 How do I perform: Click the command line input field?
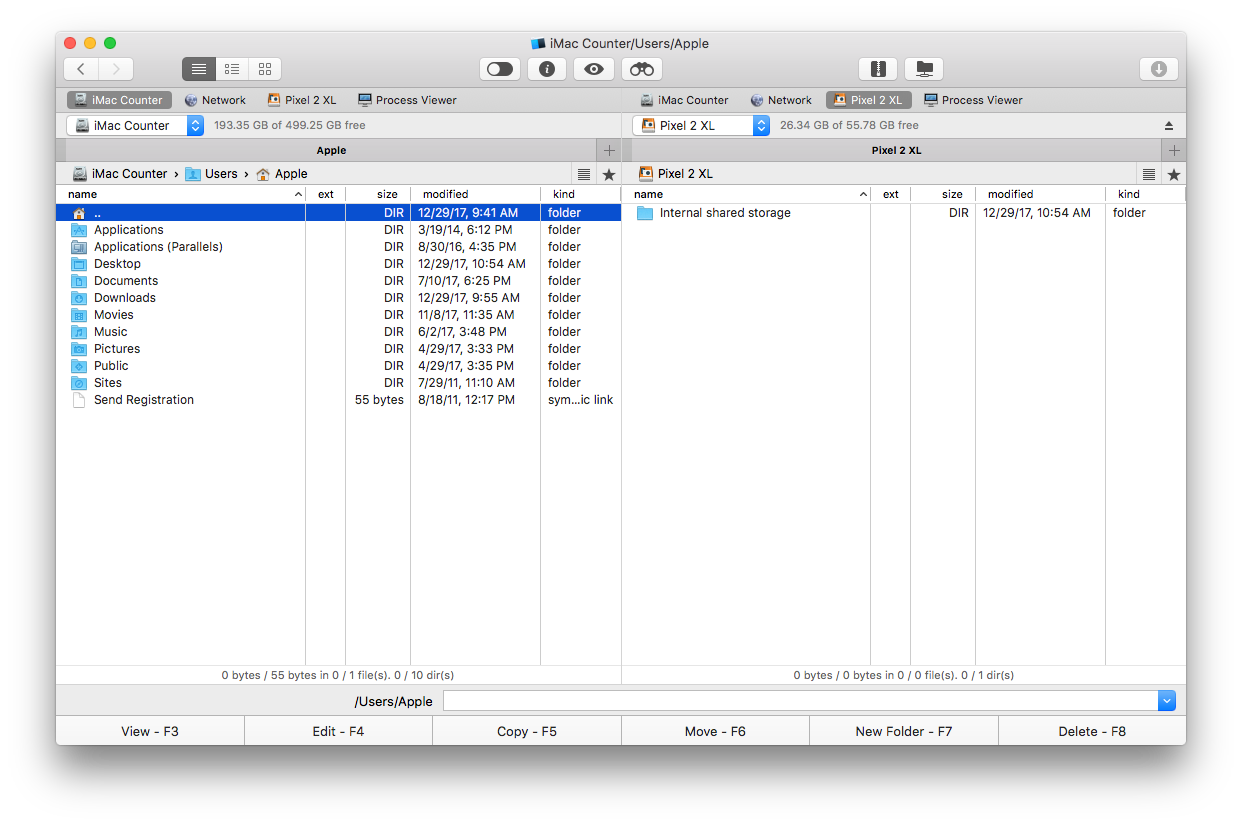tap(800, 700)
